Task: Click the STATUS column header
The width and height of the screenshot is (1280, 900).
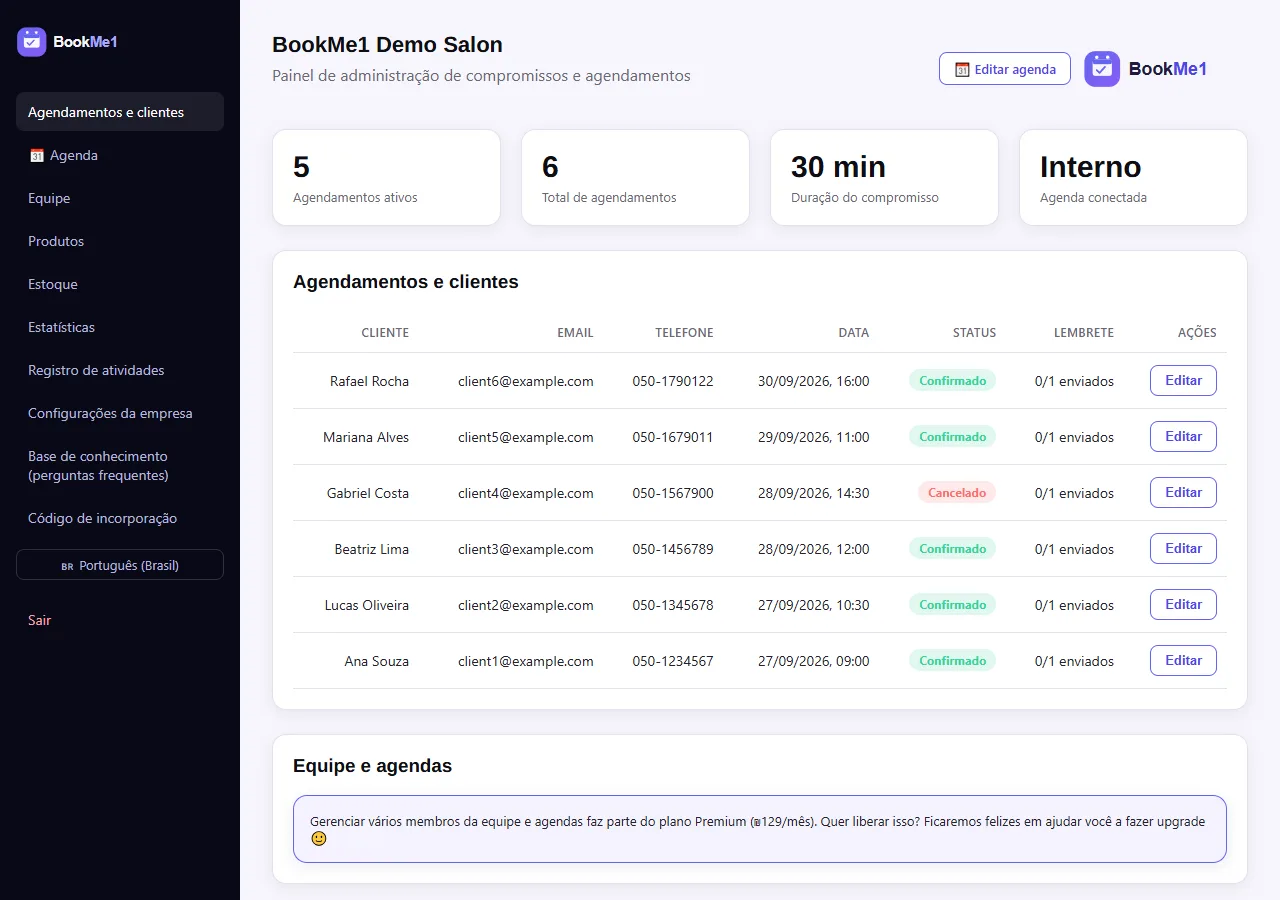Action: [x=975, y=333]
